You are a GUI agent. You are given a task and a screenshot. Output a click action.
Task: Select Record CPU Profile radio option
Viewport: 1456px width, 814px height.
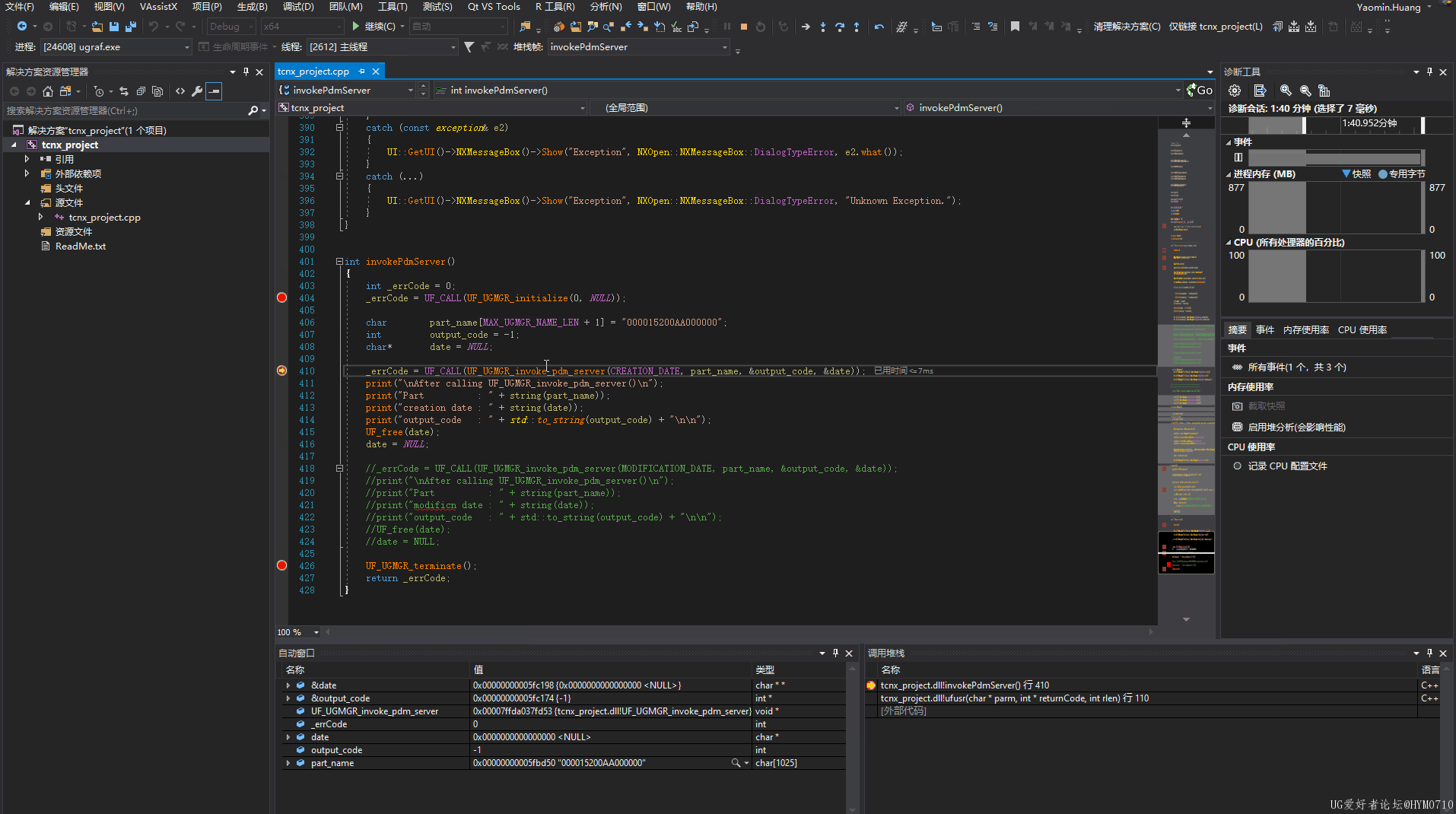pos(1238,466)
